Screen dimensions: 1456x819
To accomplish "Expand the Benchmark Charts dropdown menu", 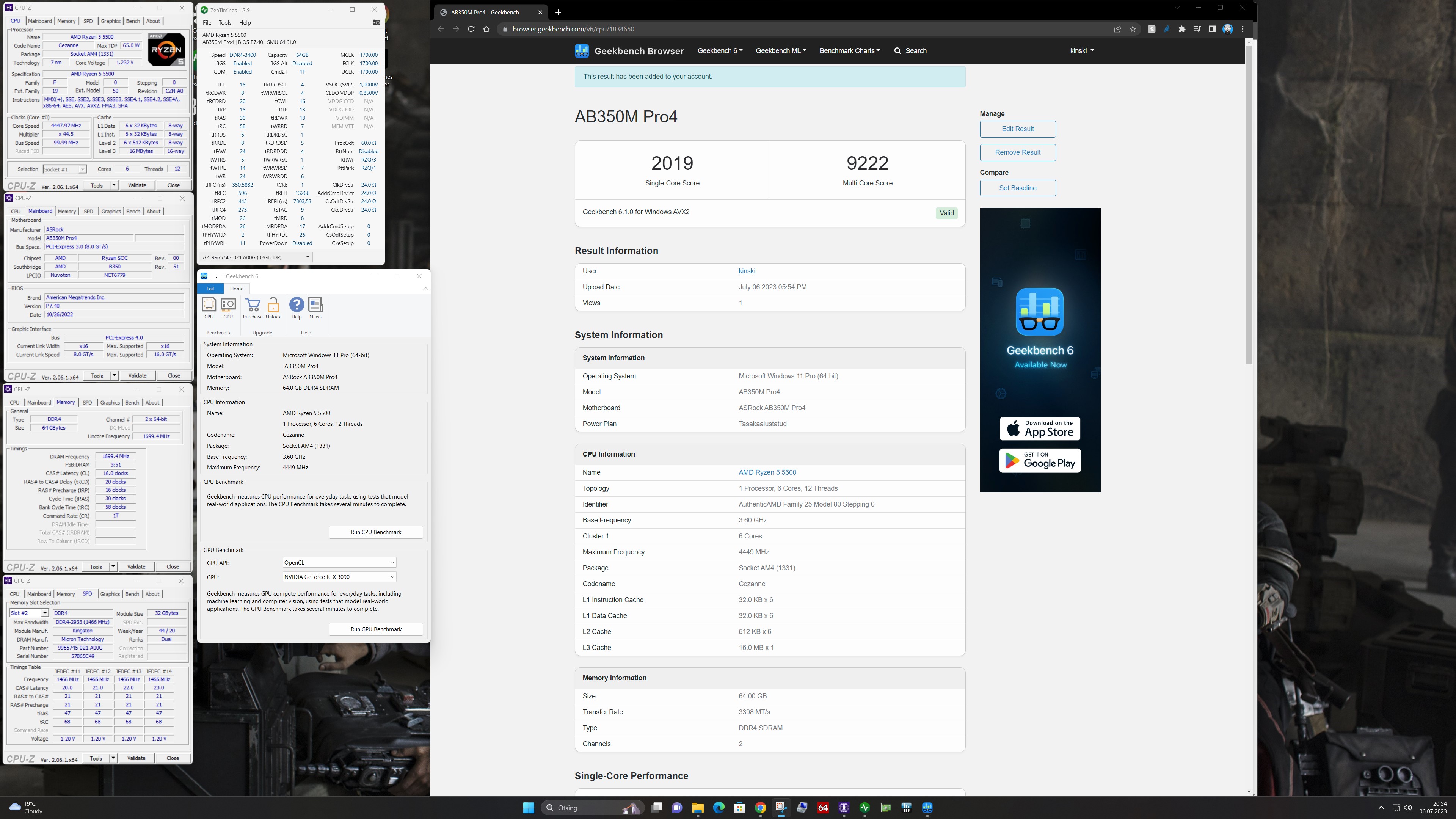I will point(849,51).
